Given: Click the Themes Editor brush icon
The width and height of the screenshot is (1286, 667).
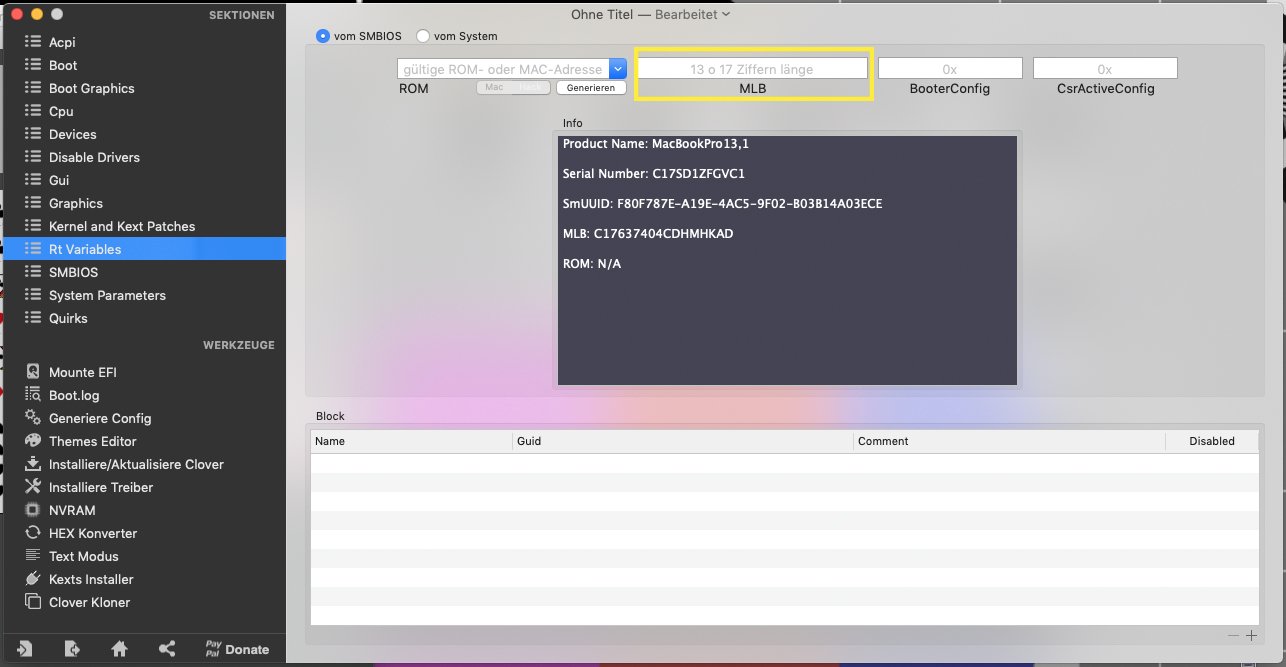Looking at the screenshot, I should coord(32,441).
